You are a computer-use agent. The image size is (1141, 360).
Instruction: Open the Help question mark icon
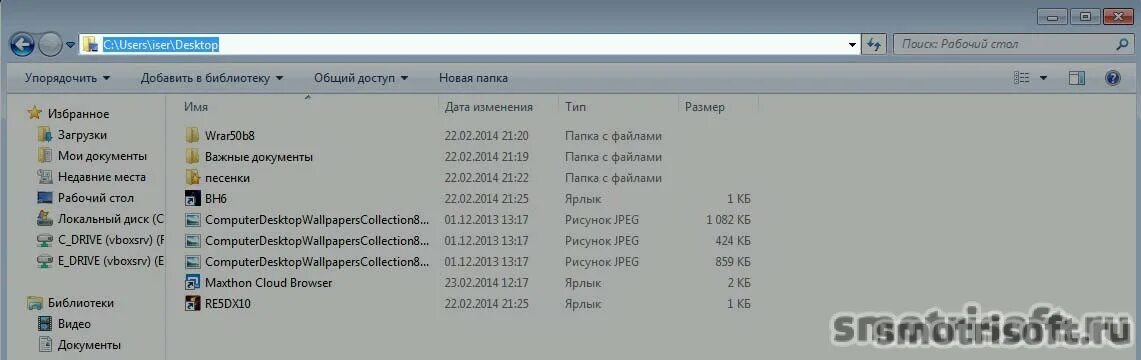(1113, 78)
